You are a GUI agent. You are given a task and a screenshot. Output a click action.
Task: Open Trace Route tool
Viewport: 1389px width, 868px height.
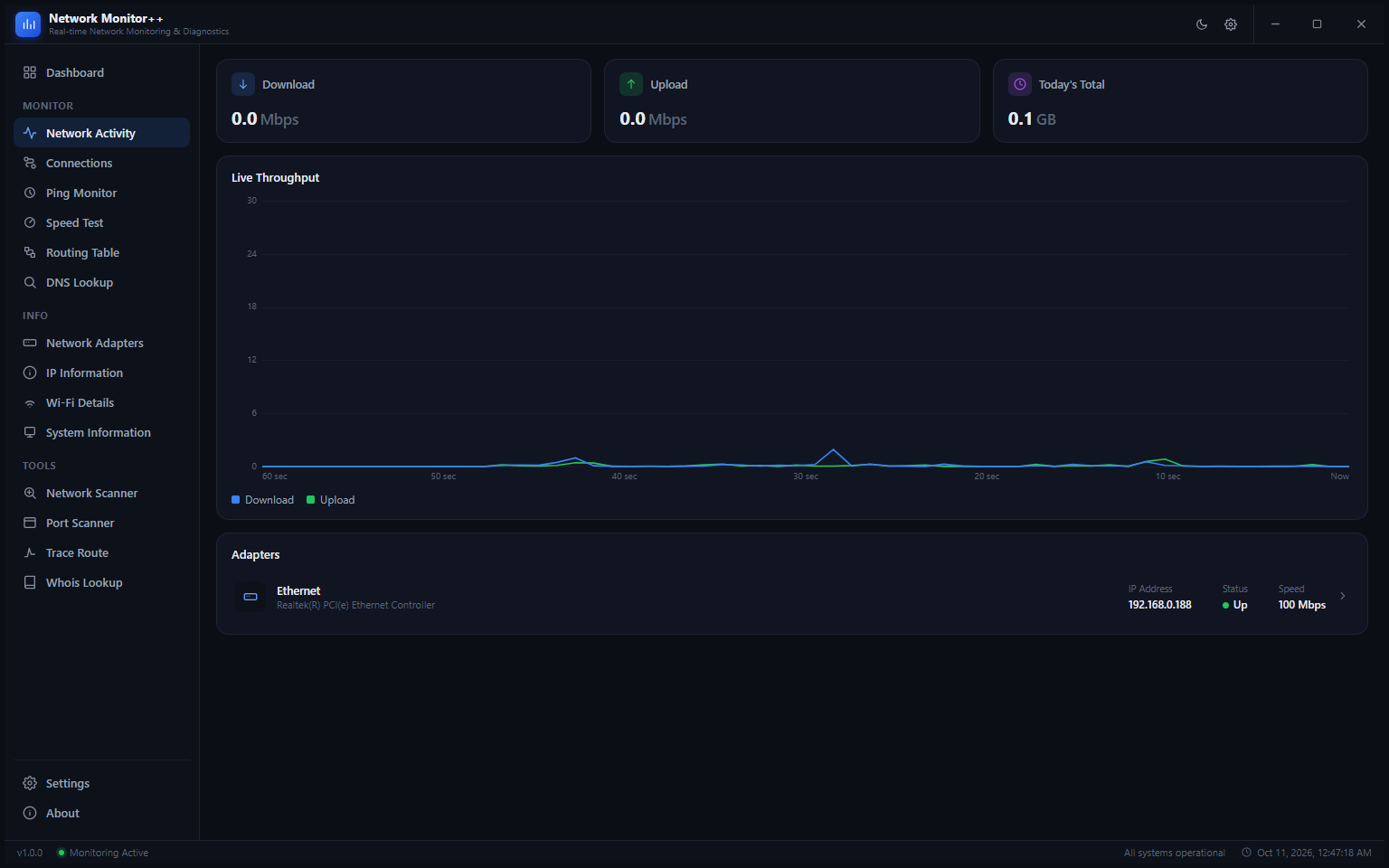(101, 552)
